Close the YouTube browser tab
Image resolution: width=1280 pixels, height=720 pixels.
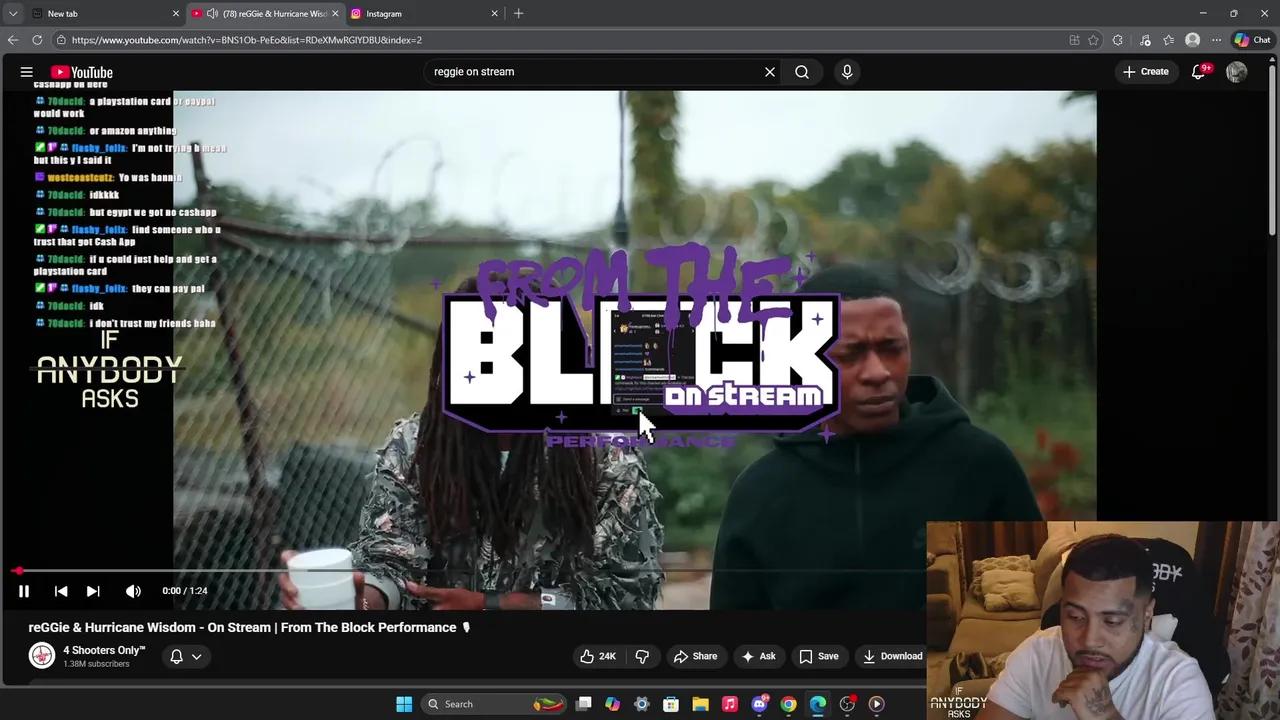(x=335, y=13)
